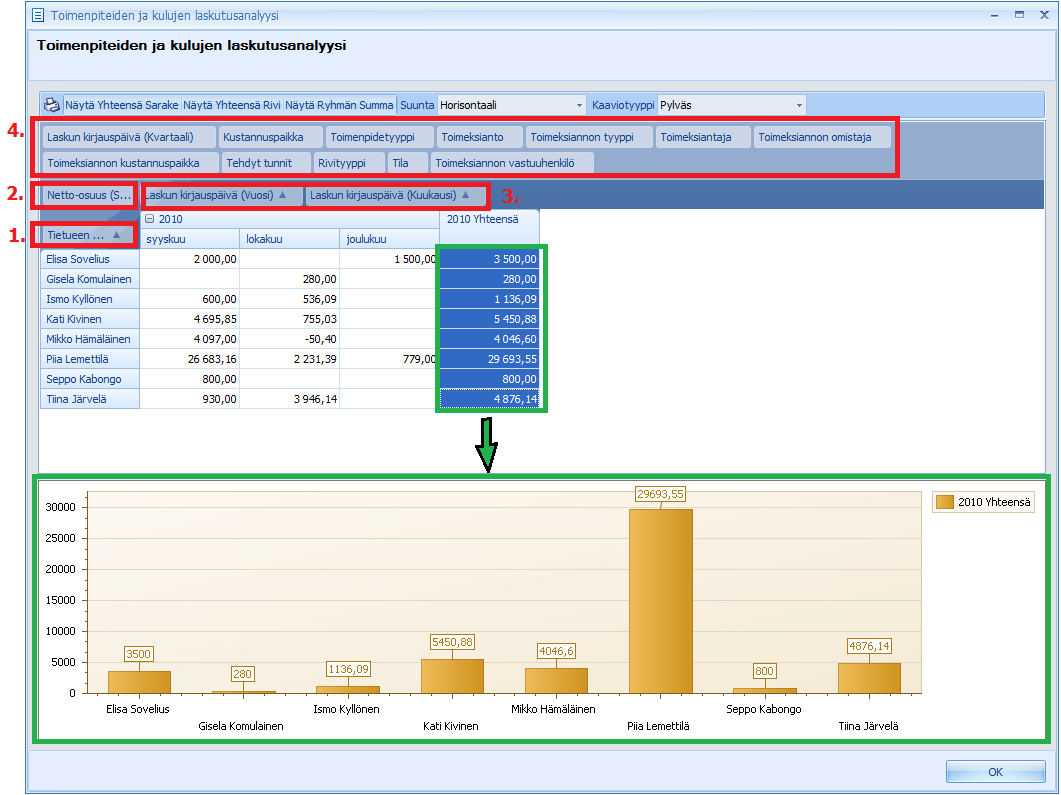The width and height of the screenshot is (1061, 795).
Task: Toggle Näytä Ryhmän Summa
Action: [339, 106]
